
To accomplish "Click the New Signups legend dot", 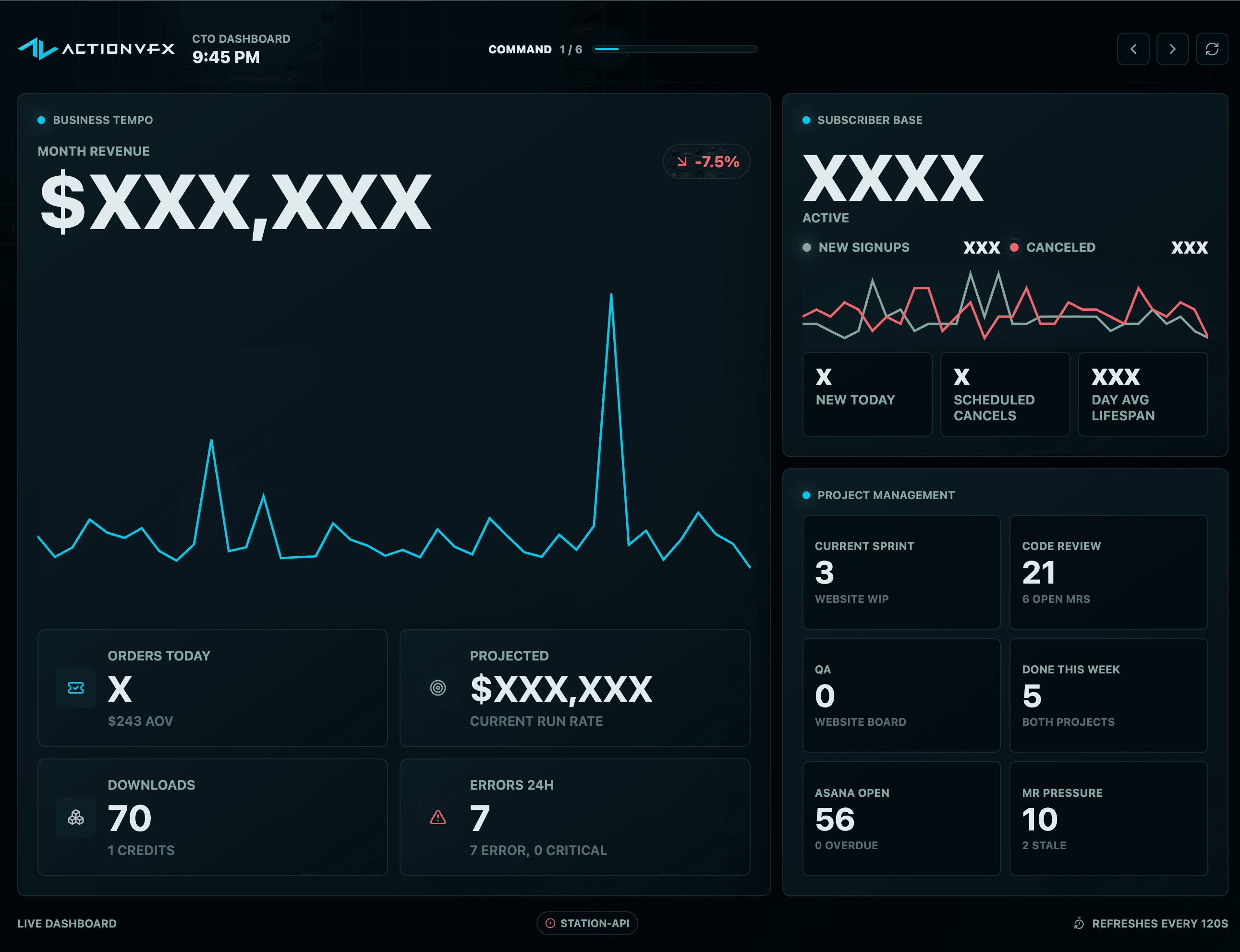I will (x=807, y=247).
